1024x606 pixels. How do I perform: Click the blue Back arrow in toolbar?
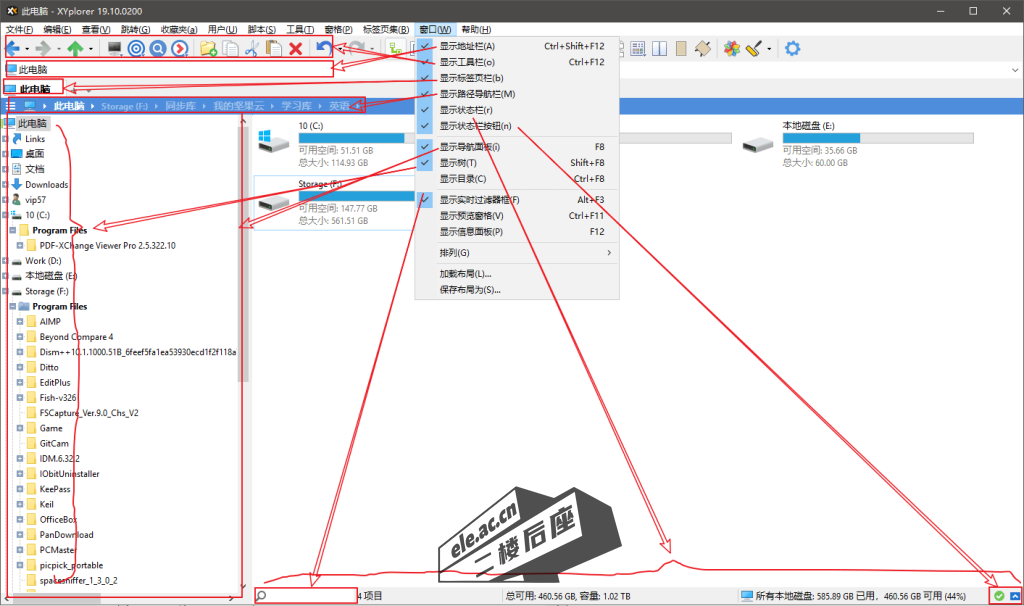coord(14,48)
